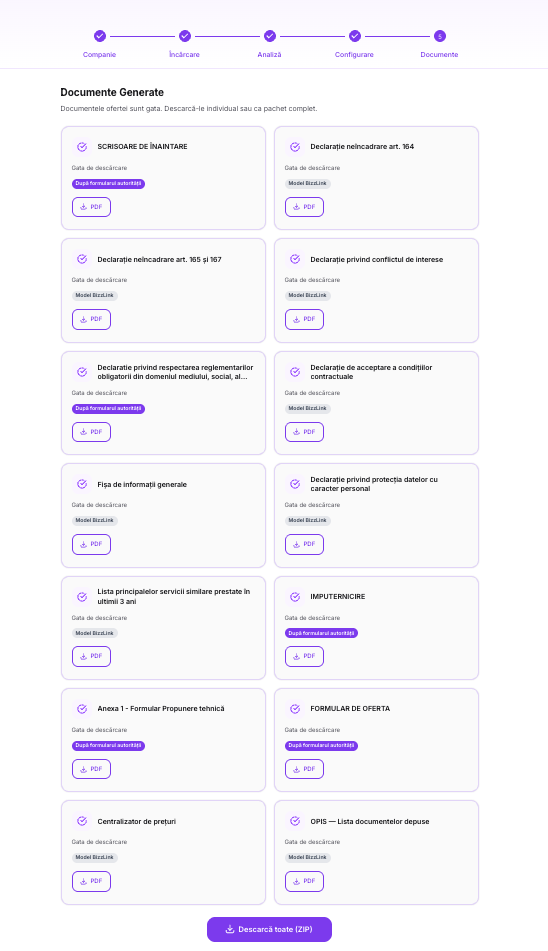Go to the Companie step

point(100,36)
